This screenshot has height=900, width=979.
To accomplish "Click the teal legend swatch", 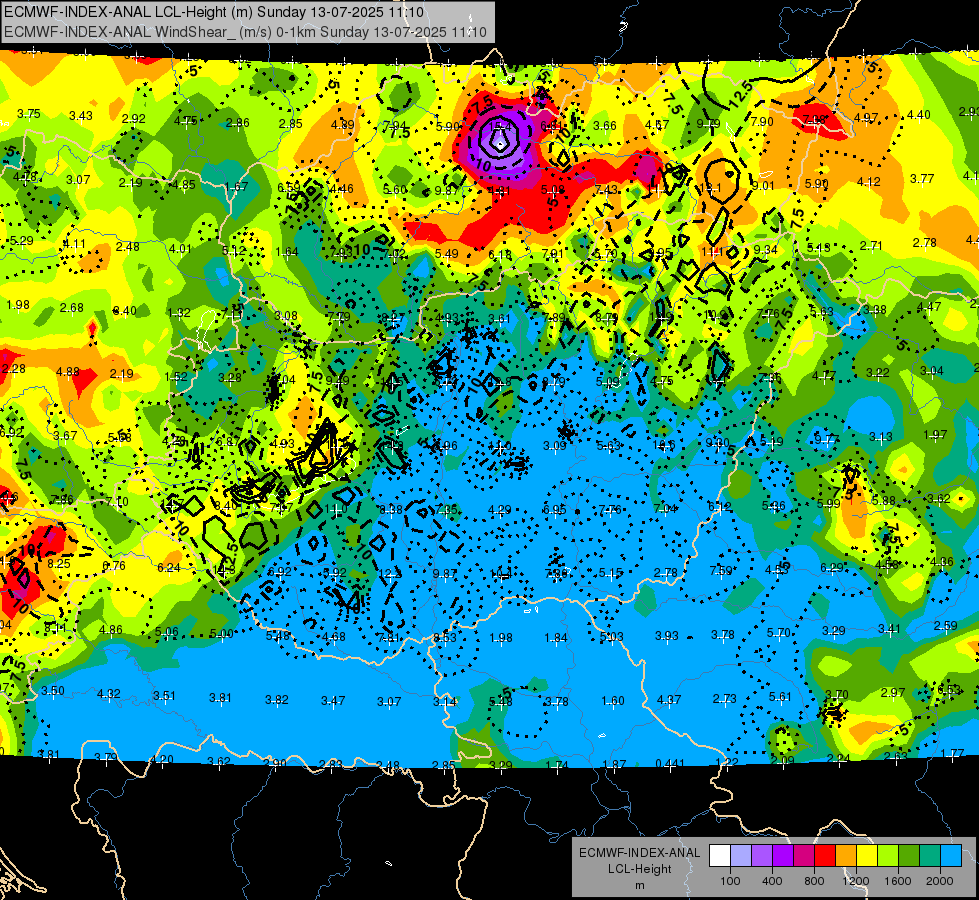I will [929, 856].
